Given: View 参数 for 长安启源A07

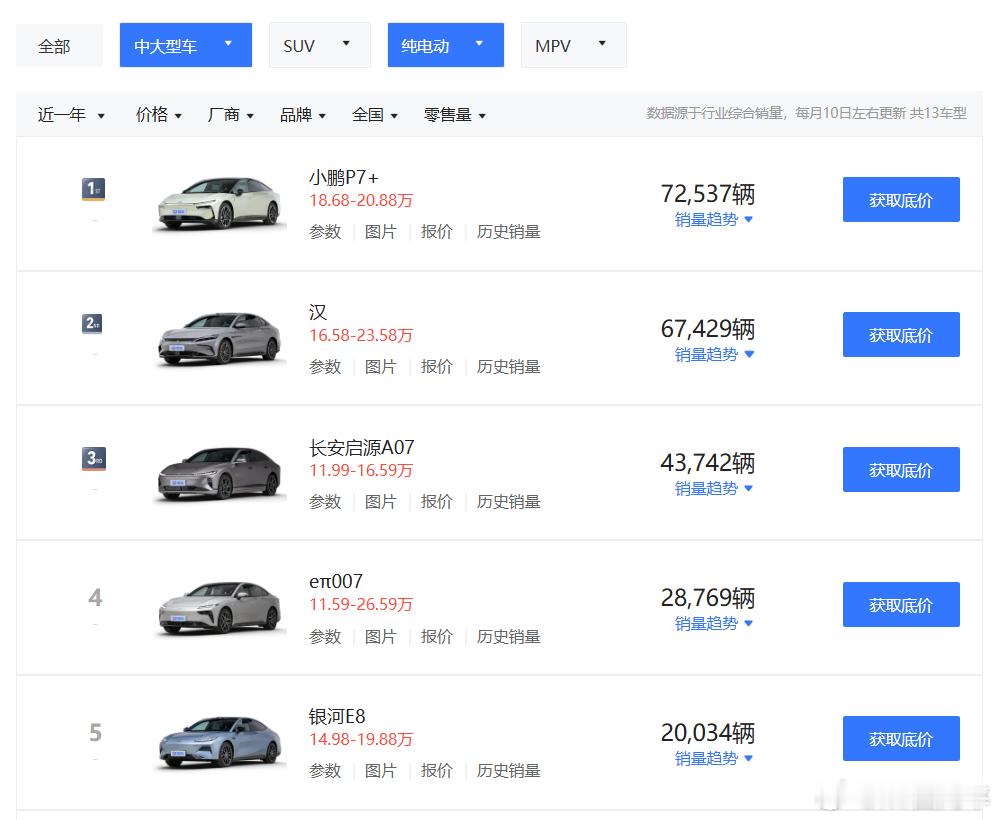Looking at the screenshot, I should pyautogui.click(x=325, y=502).
